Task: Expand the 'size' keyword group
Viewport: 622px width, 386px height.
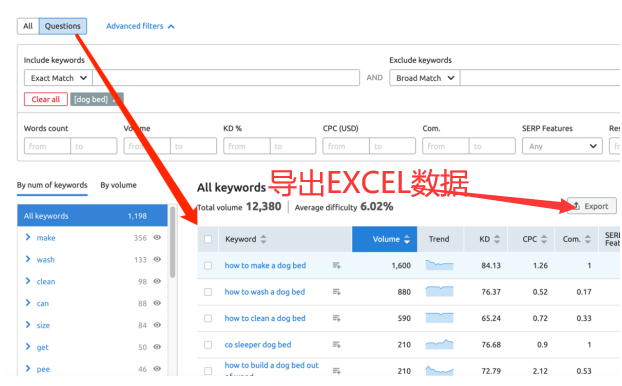Action: [x=28, y=325]
